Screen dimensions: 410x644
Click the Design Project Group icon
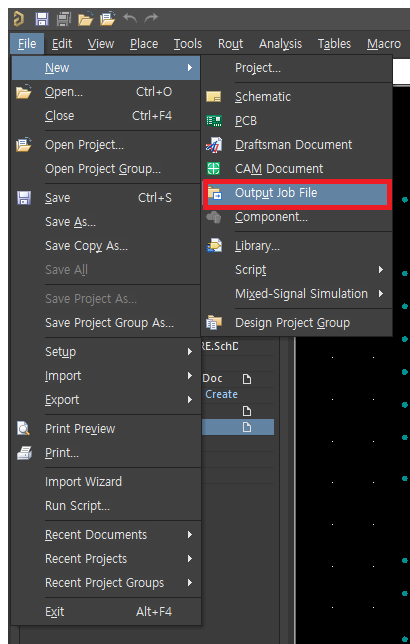[214, 323]
